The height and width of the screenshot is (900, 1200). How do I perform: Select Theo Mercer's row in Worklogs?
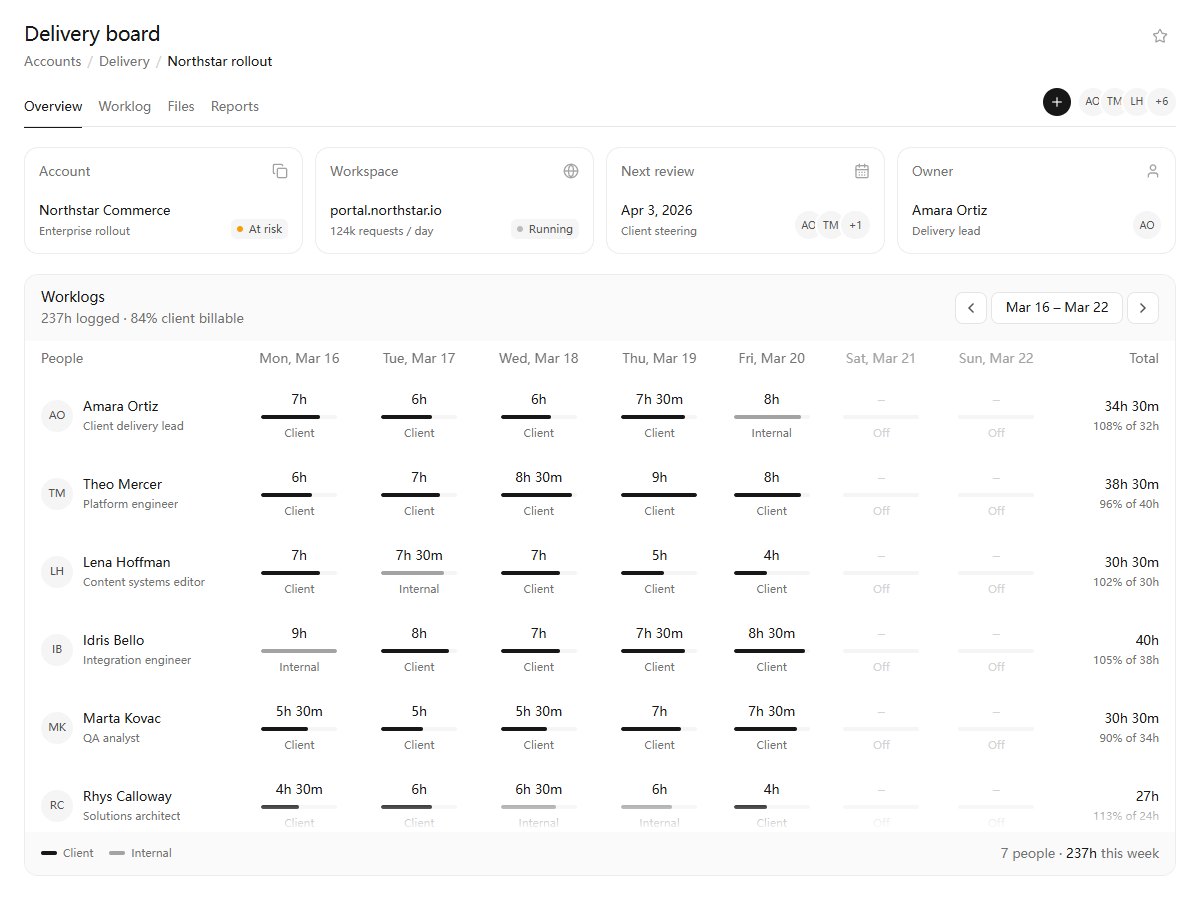coord(600,494)
